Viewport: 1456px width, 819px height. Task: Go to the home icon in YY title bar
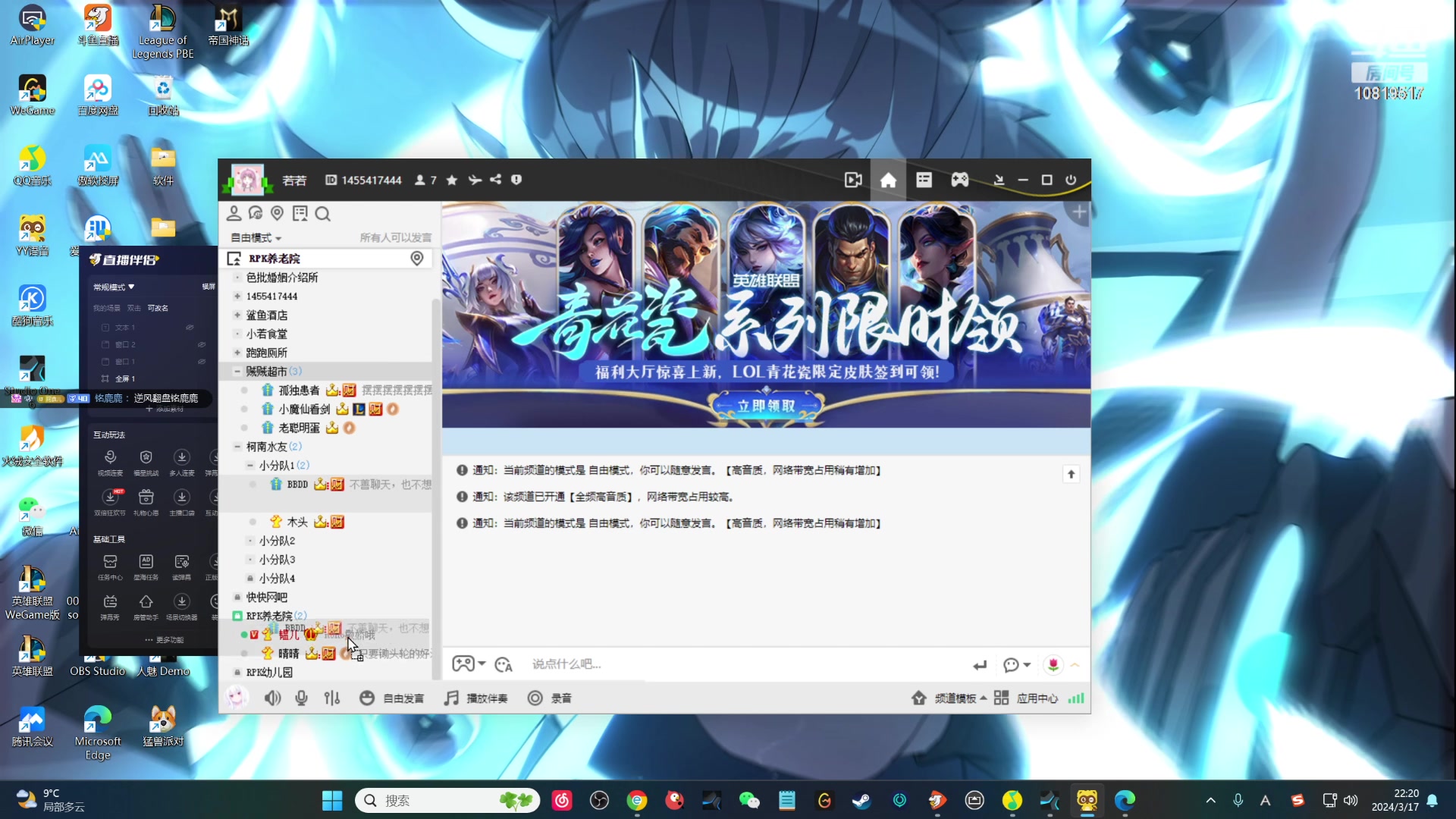pyautogui.click(x=888, y=180)
